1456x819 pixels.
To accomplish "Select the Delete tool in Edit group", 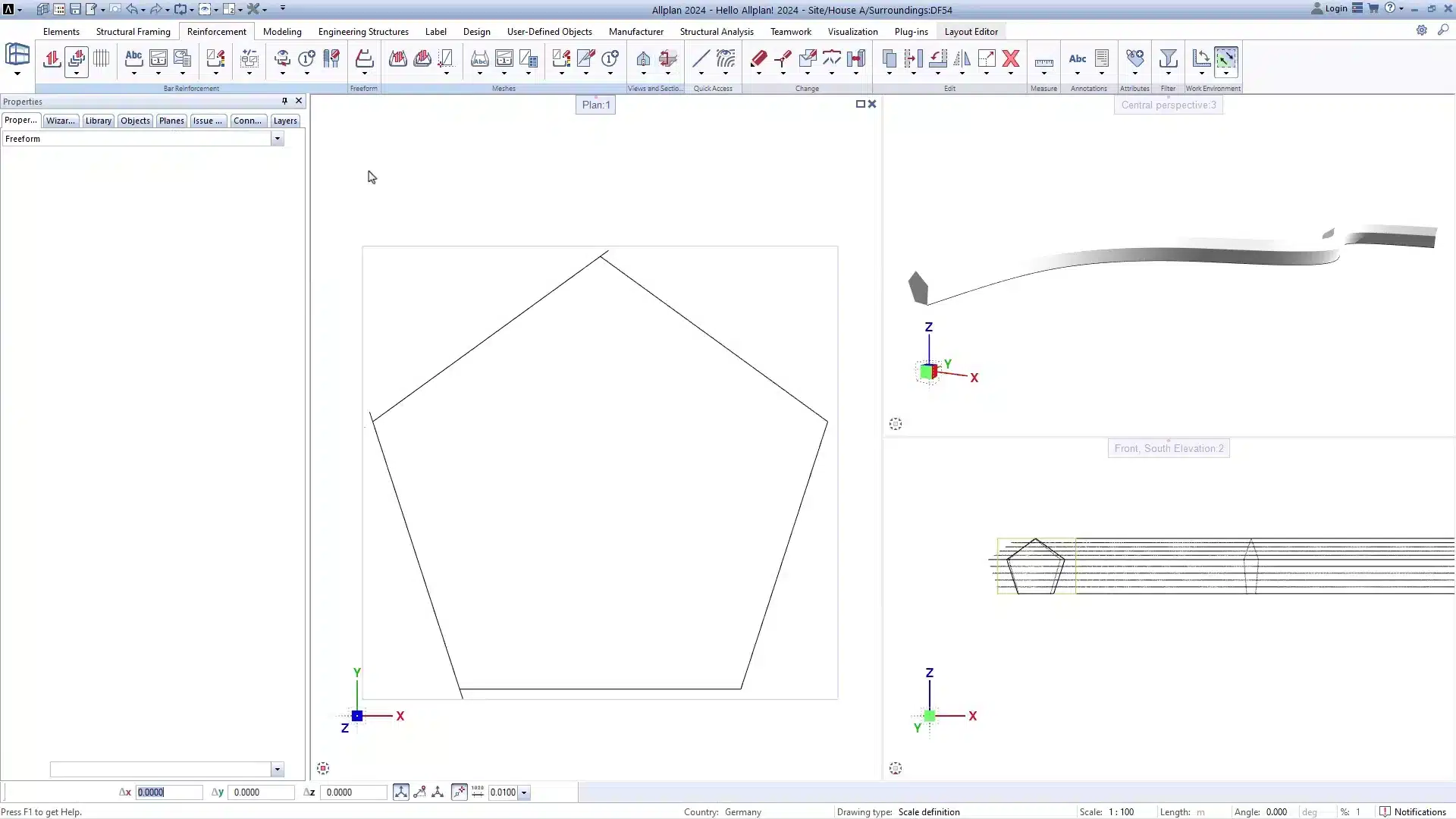I will pos(1012,59).
